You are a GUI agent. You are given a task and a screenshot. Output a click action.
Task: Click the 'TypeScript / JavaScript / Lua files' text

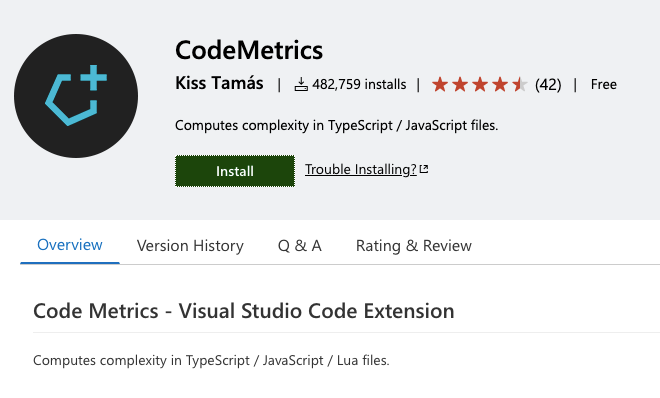[287, 361]
